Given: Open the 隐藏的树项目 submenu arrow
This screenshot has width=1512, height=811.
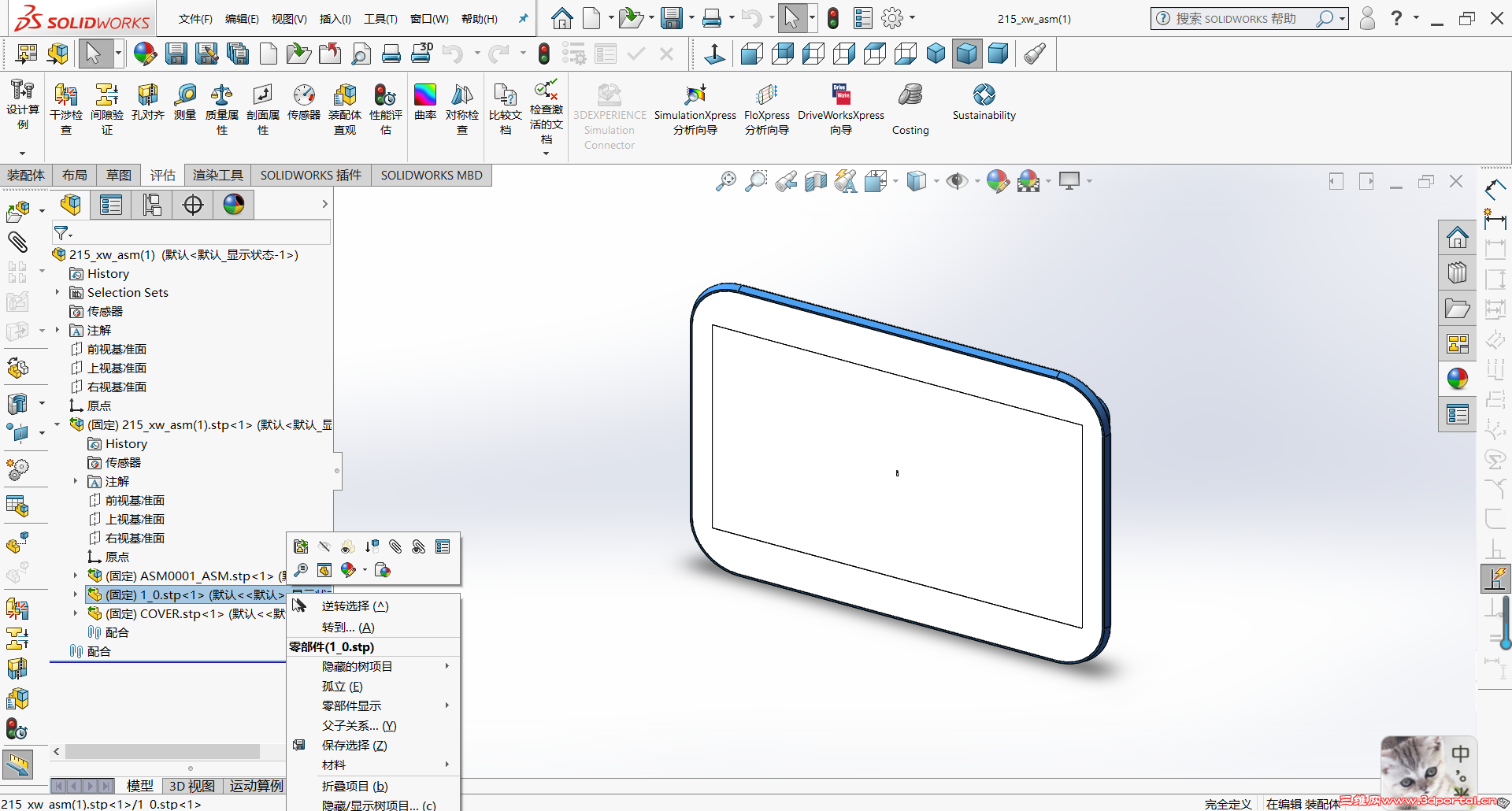Looking at the screenshot, I should click(447, 666).
